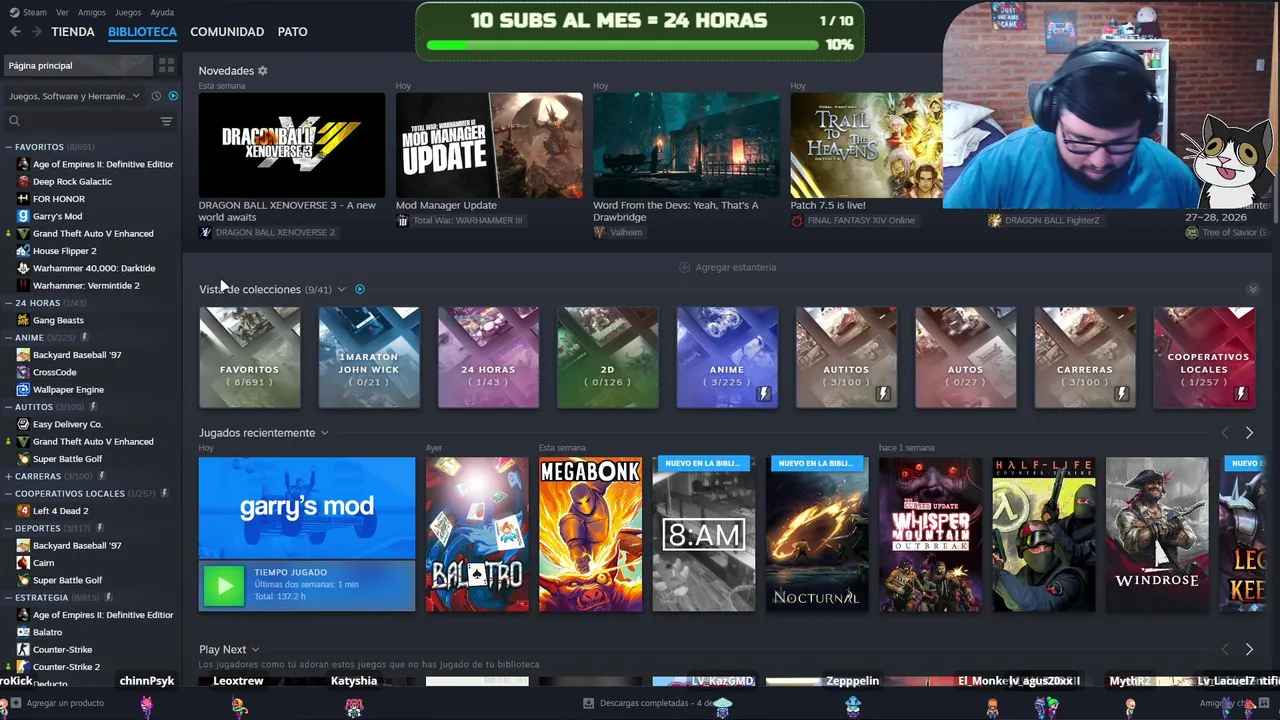Screen dimensions: 1280x720
Task: Switch to the COMUNIDAD tab
Action: click(x=227, y=32)
